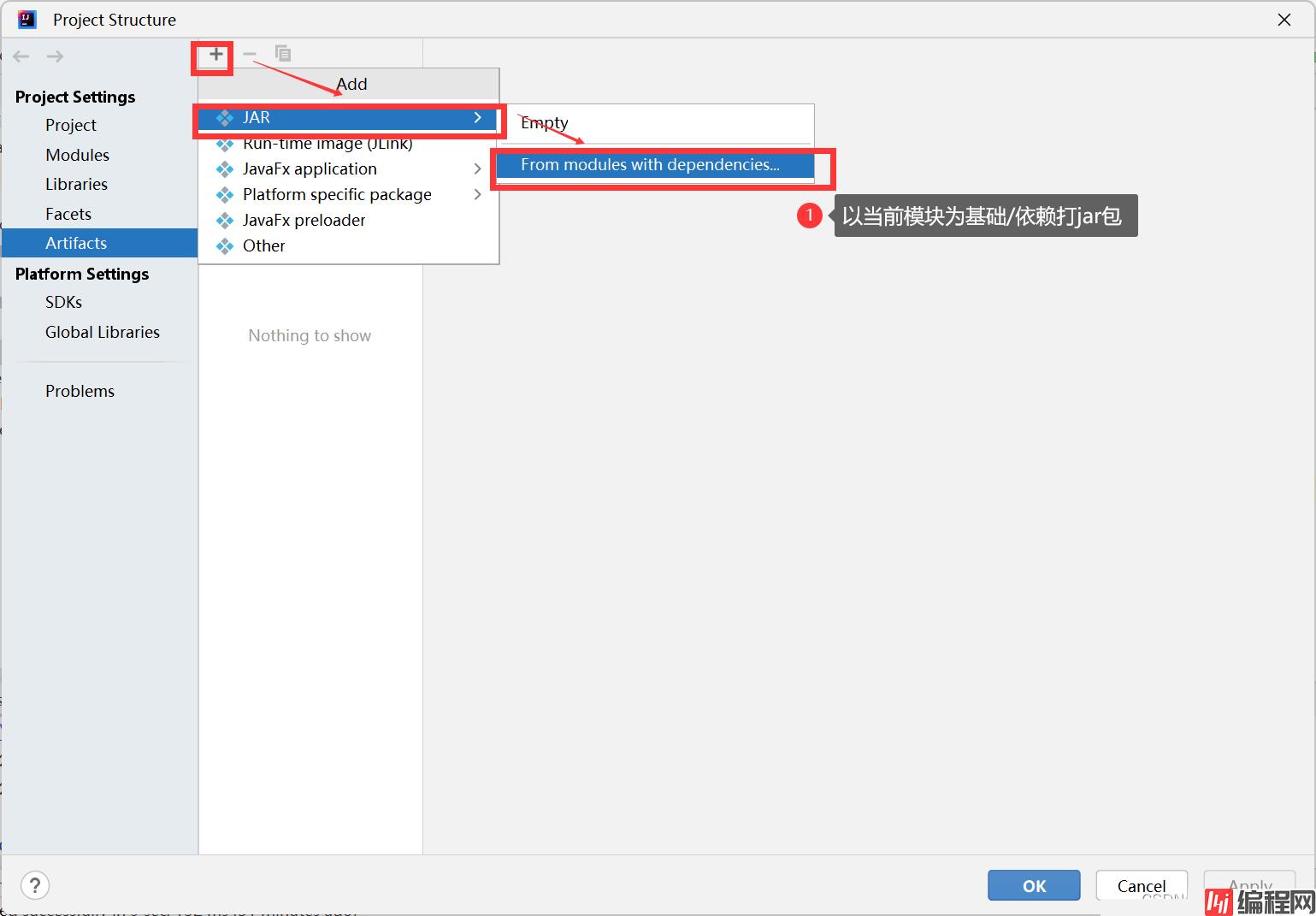The width and height of the screenshot is (1316, 916).
Task: Click the Copy artifact icon
Action: point(283,54)
